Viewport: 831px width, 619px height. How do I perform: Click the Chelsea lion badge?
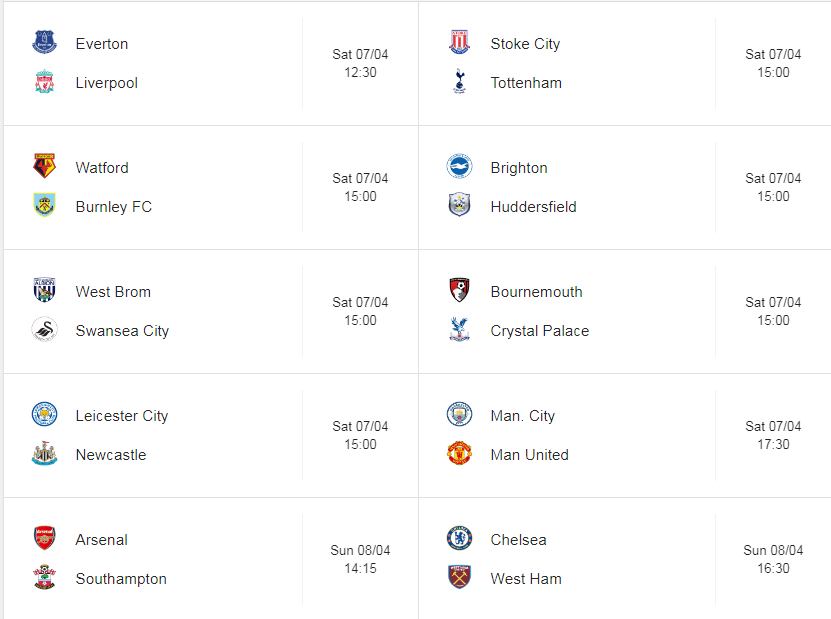tap(459, 538)
